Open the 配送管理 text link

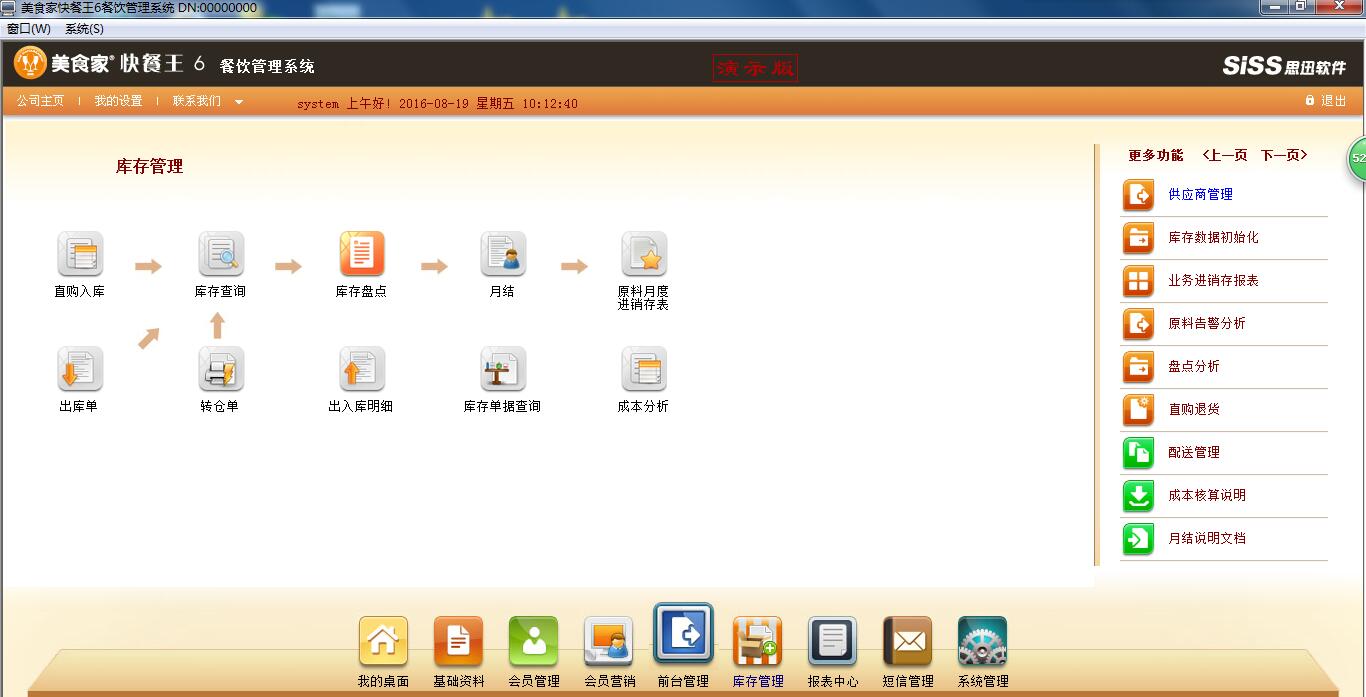tap(1194, 453)
